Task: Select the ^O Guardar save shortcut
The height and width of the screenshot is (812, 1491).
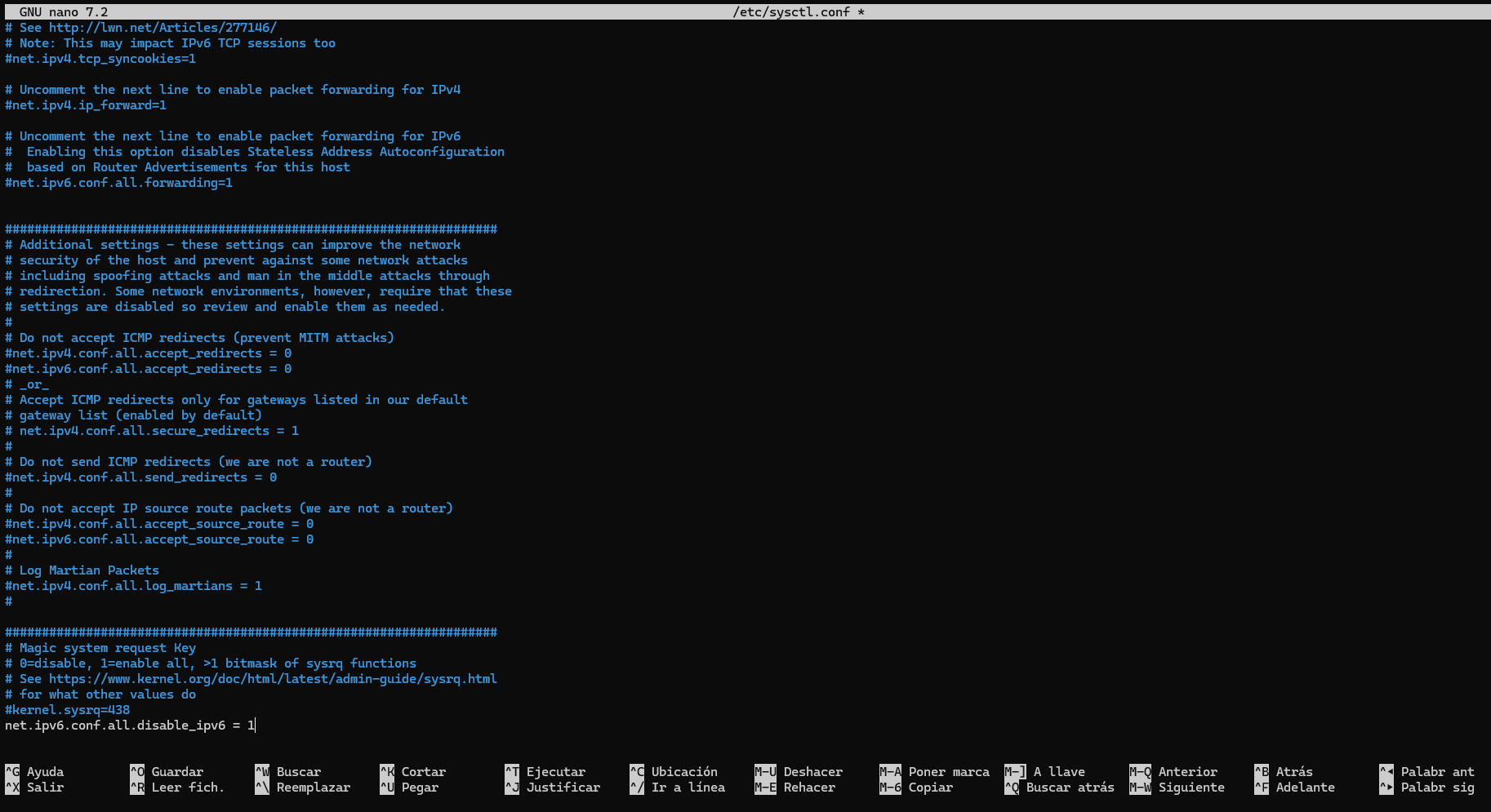Action: [167, 771]
